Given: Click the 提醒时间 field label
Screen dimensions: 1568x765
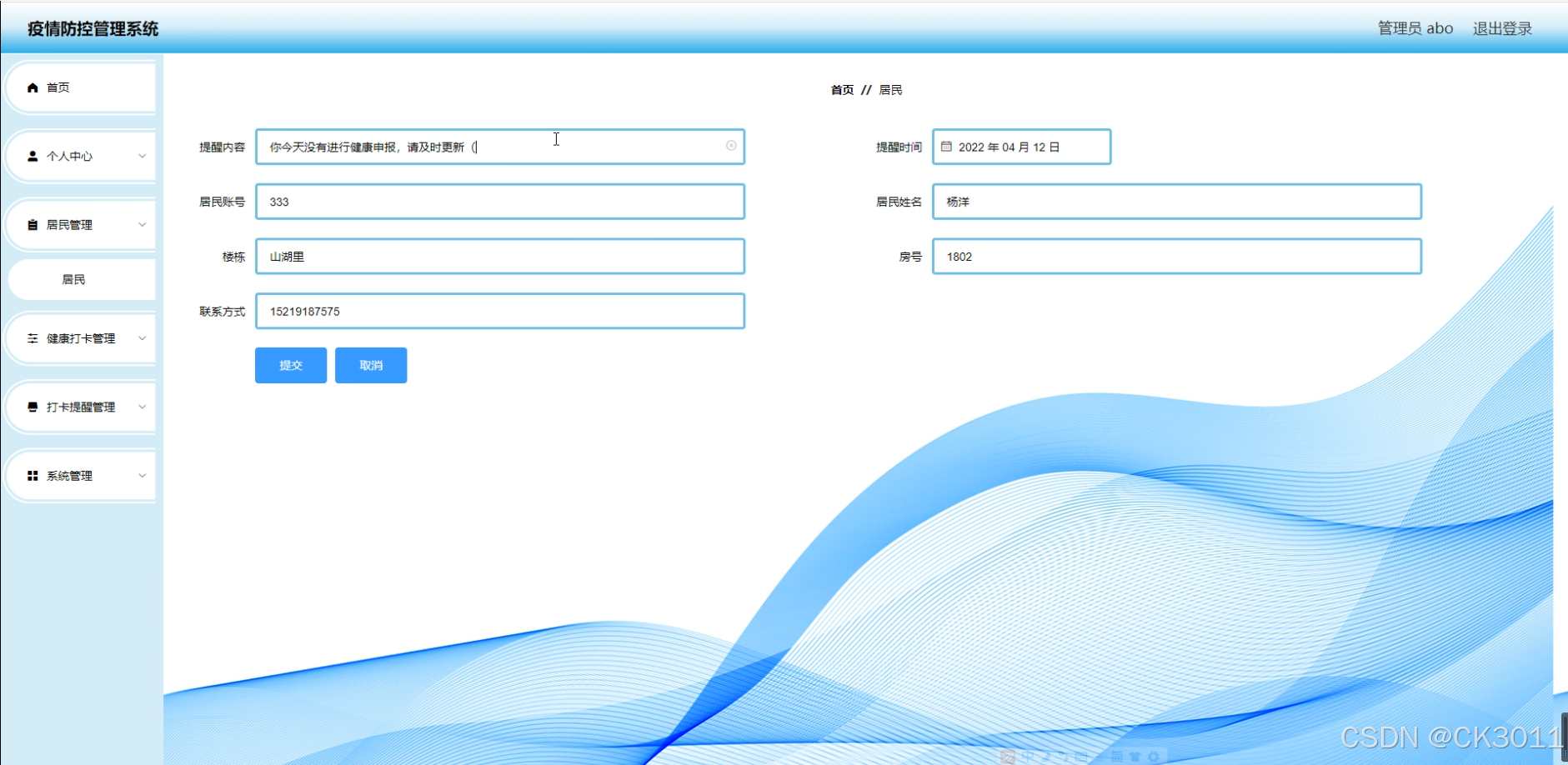Looking at the screenshot, I should (x=899, y=147).
